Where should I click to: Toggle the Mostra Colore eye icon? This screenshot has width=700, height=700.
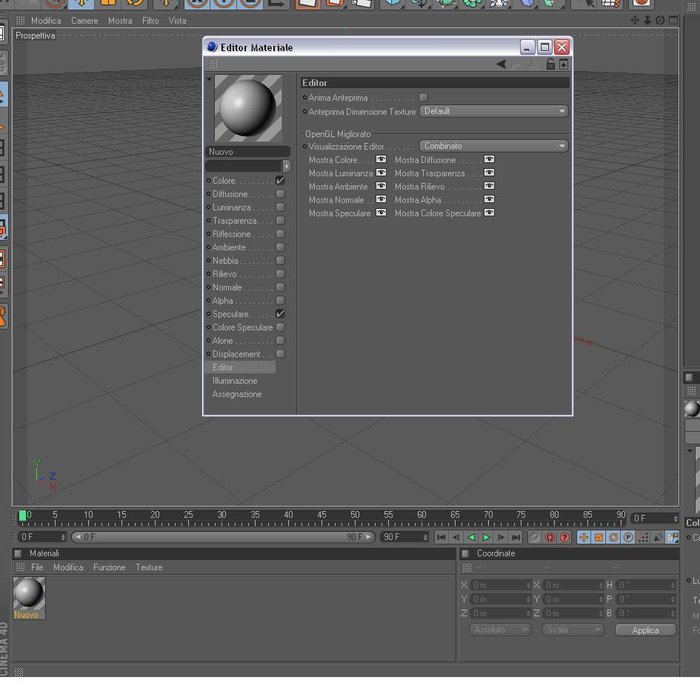(381, 159)
